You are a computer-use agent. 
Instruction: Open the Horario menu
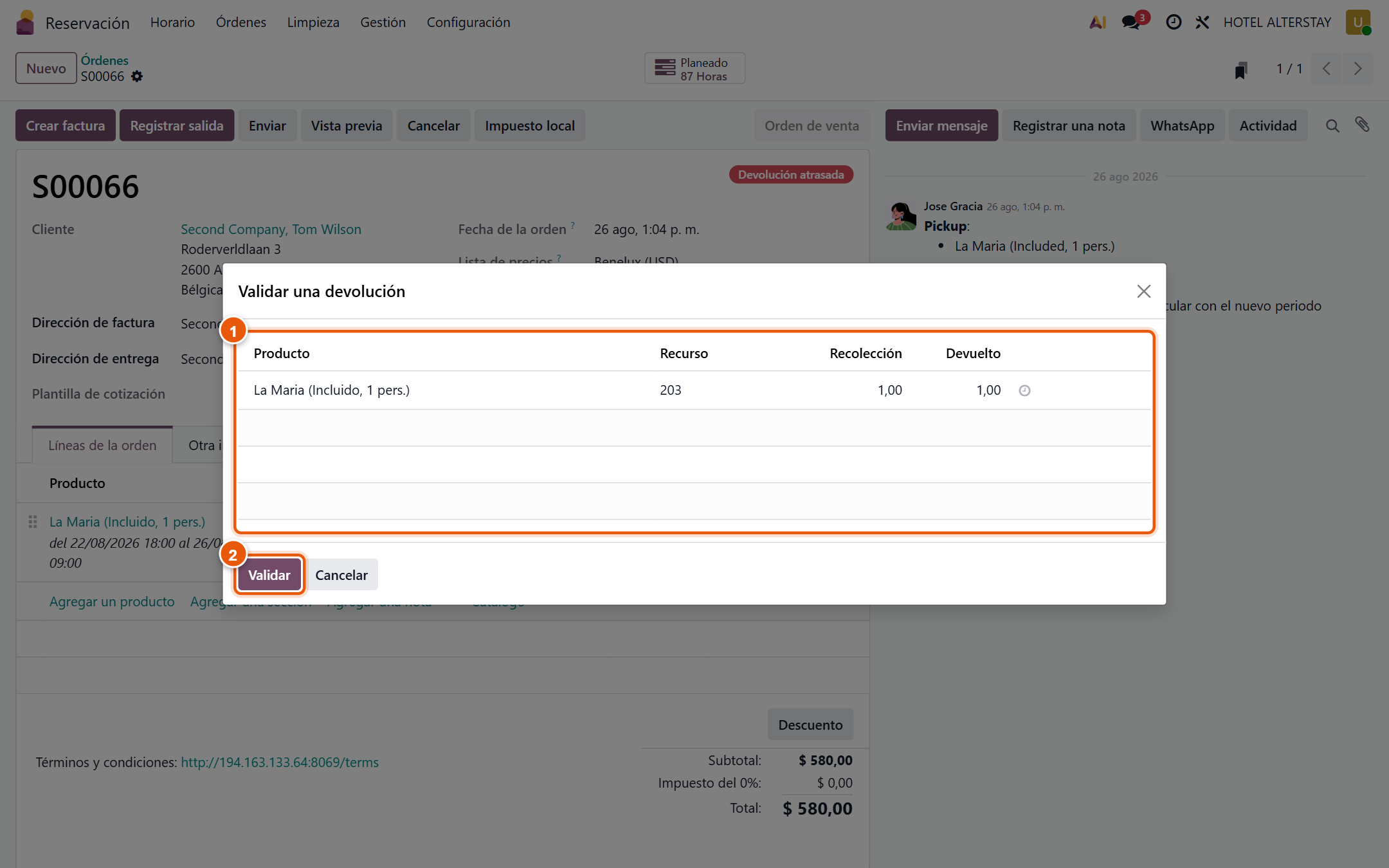click(x=172, y=23)
